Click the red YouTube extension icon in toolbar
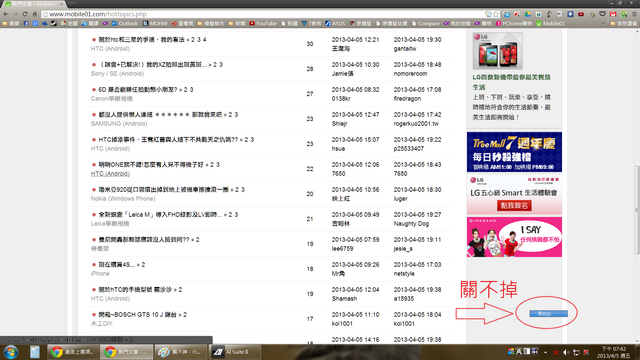This screenshot has width=640, height=360. coord(581,14)
